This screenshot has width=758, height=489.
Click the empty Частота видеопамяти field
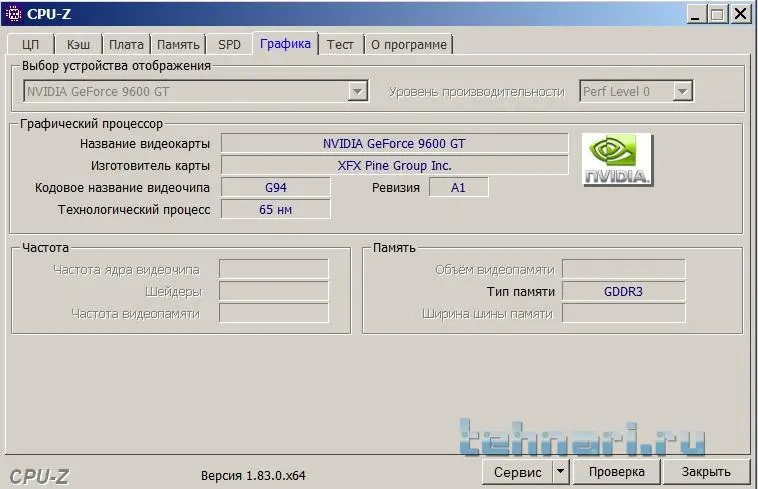[x=274, y=313]
